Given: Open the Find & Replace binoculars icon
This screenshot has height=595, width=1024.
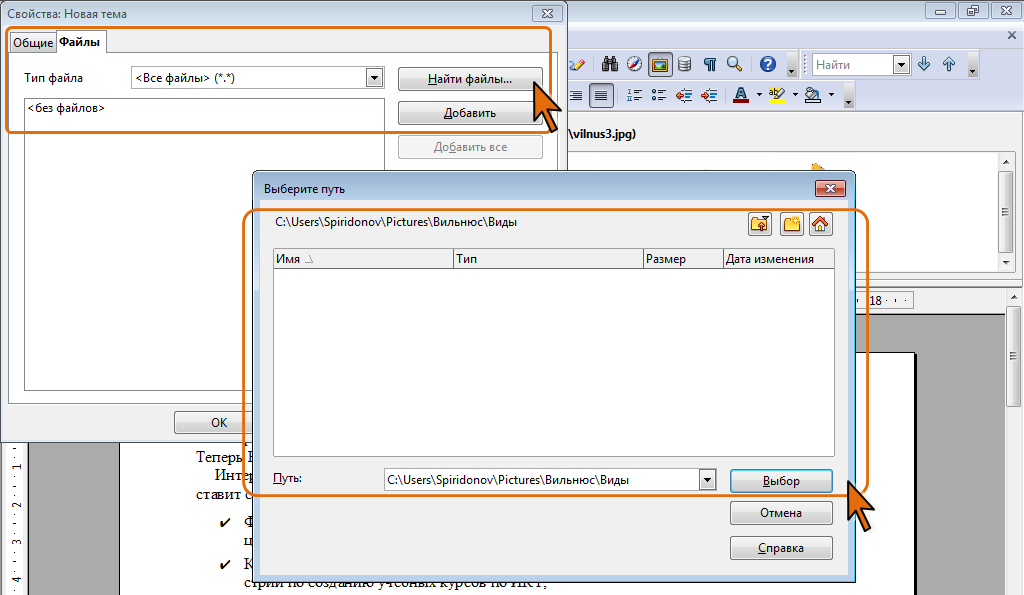Looking at the screenshot, I should click(x=610, y=64).
